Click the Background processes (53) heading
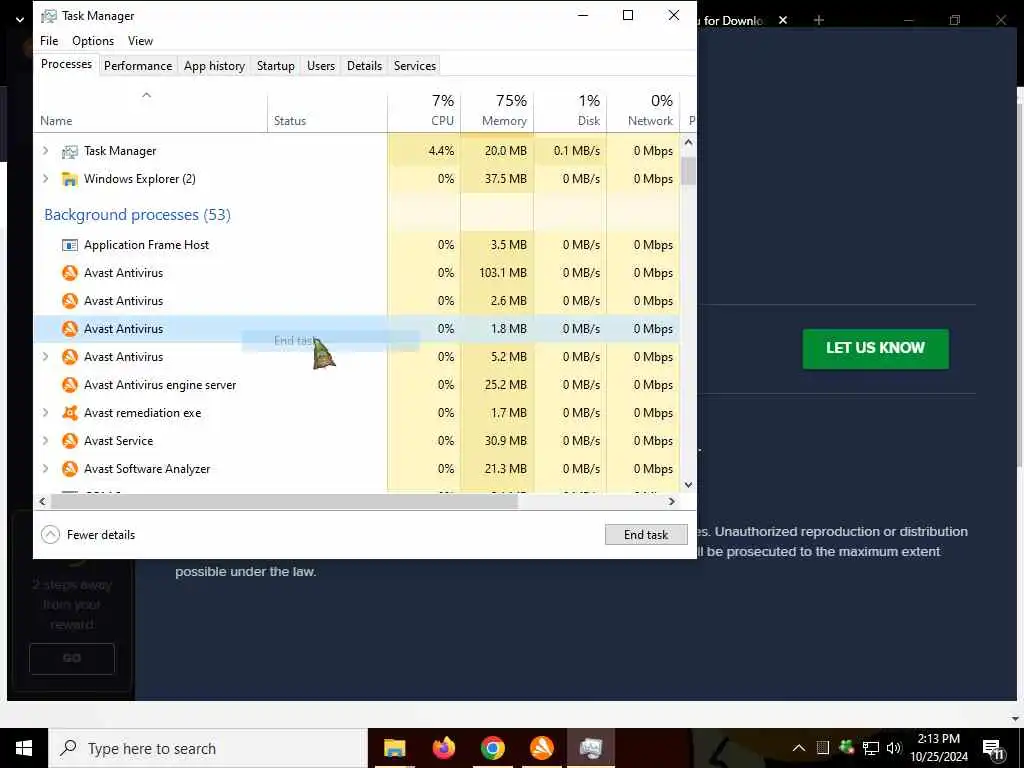1024x768 pixels. click(x=137, y=215)
